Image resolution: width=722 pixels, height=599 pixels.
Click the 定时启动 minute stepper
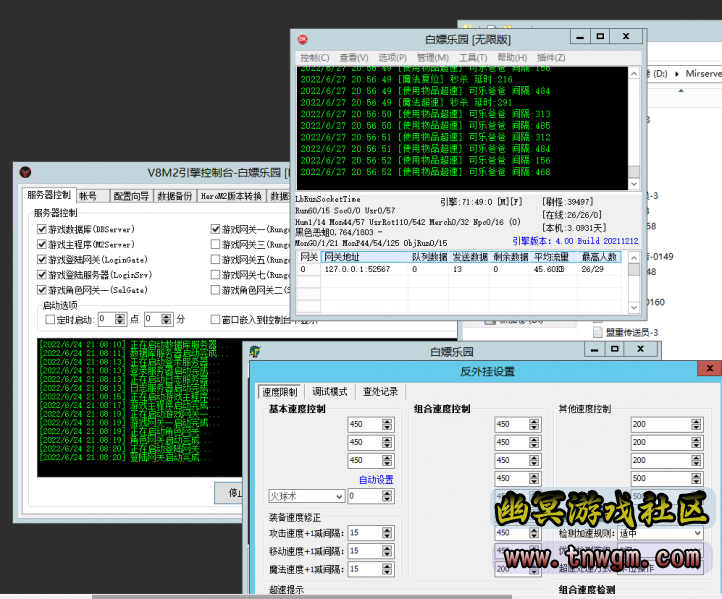click(166, 319)
